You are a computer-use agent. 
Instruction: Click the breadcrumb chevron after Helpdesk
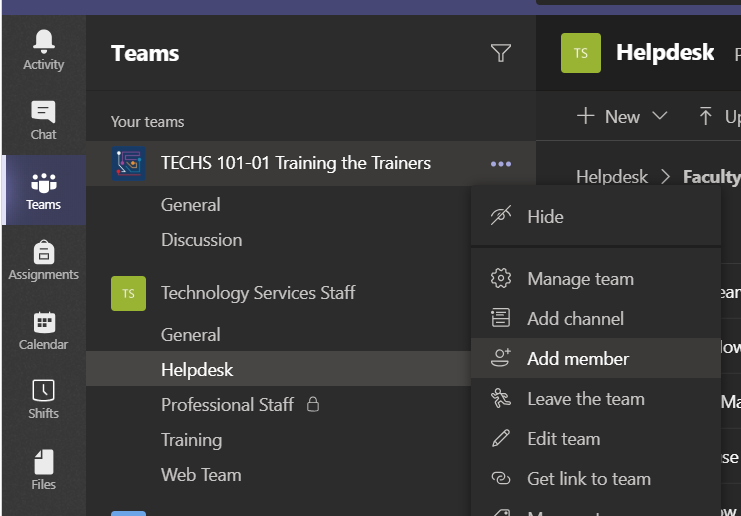pyautogui.click(x=666, y=177)
